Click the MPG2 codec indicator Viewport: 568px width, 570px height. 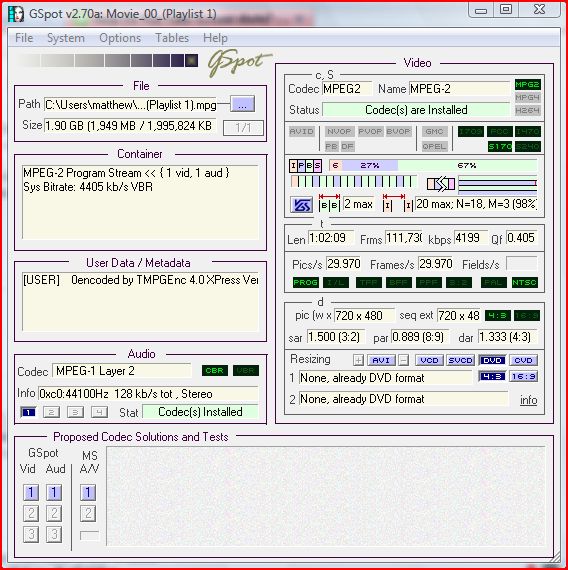tap(527, 85)
